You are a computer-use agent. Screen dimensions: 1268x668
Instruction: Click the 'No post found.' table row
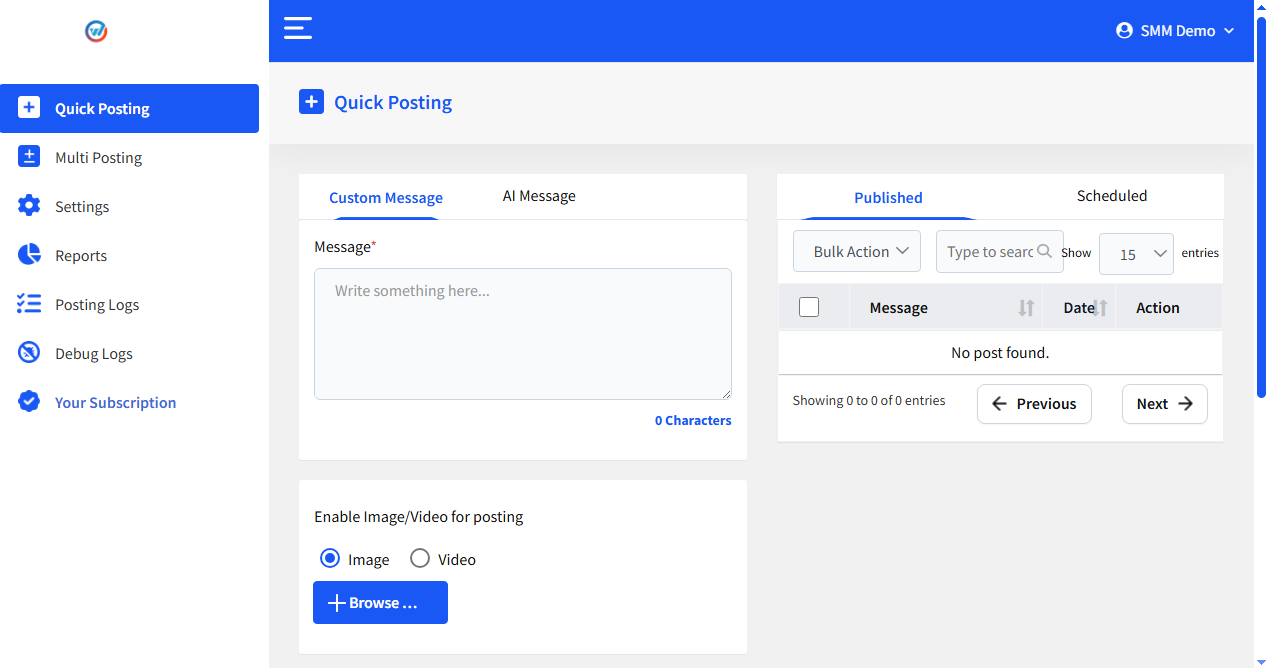[1000, 353]
